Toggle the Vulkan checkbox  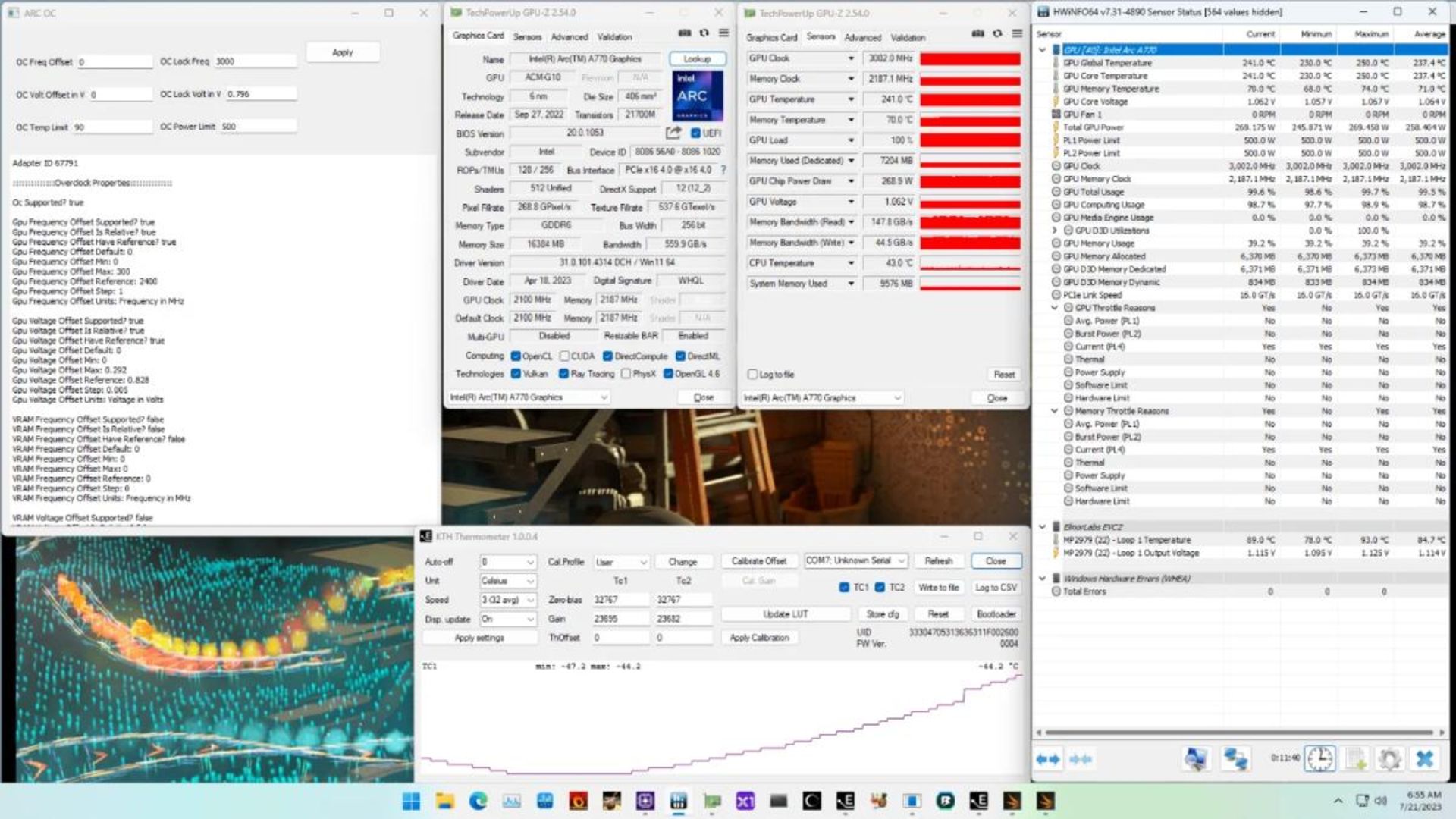pos(516,374)
